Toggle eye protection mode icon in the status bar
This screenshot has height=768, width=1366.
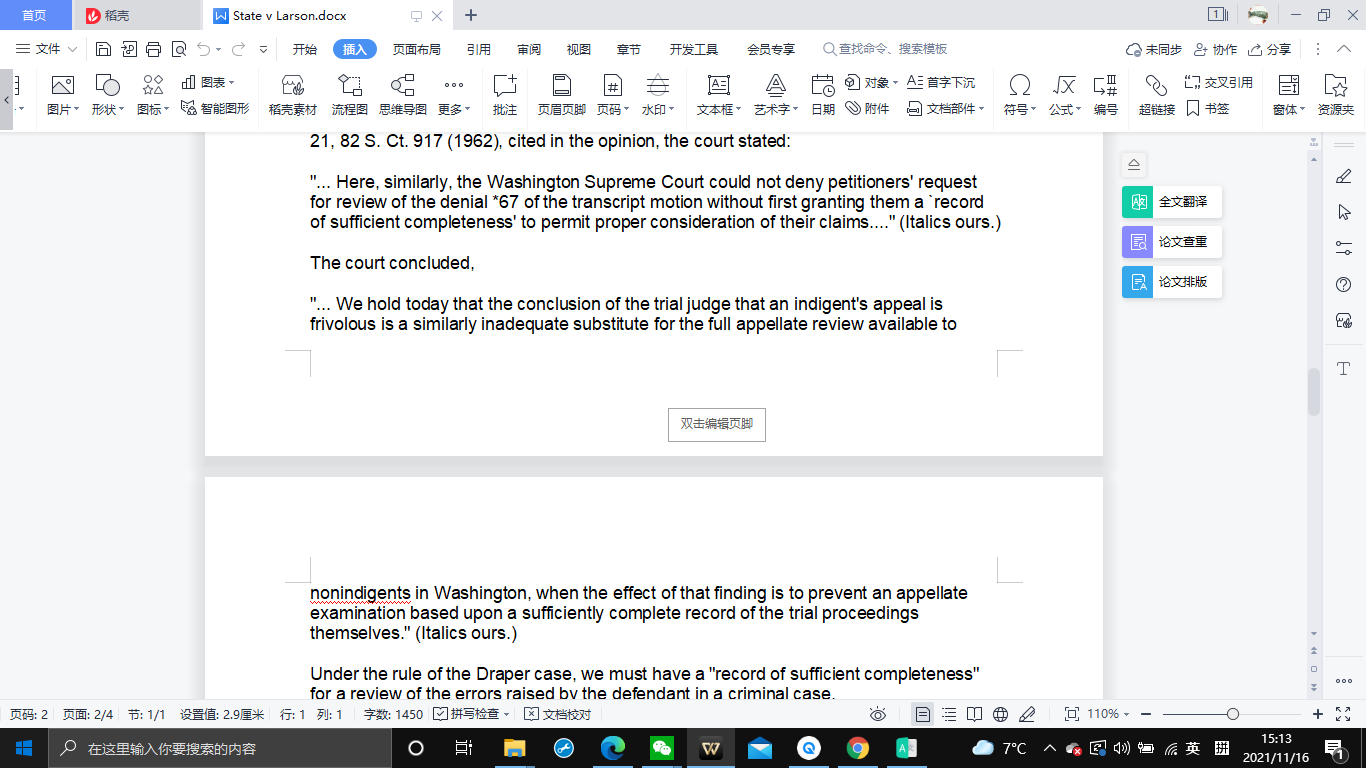coord(878,714)
